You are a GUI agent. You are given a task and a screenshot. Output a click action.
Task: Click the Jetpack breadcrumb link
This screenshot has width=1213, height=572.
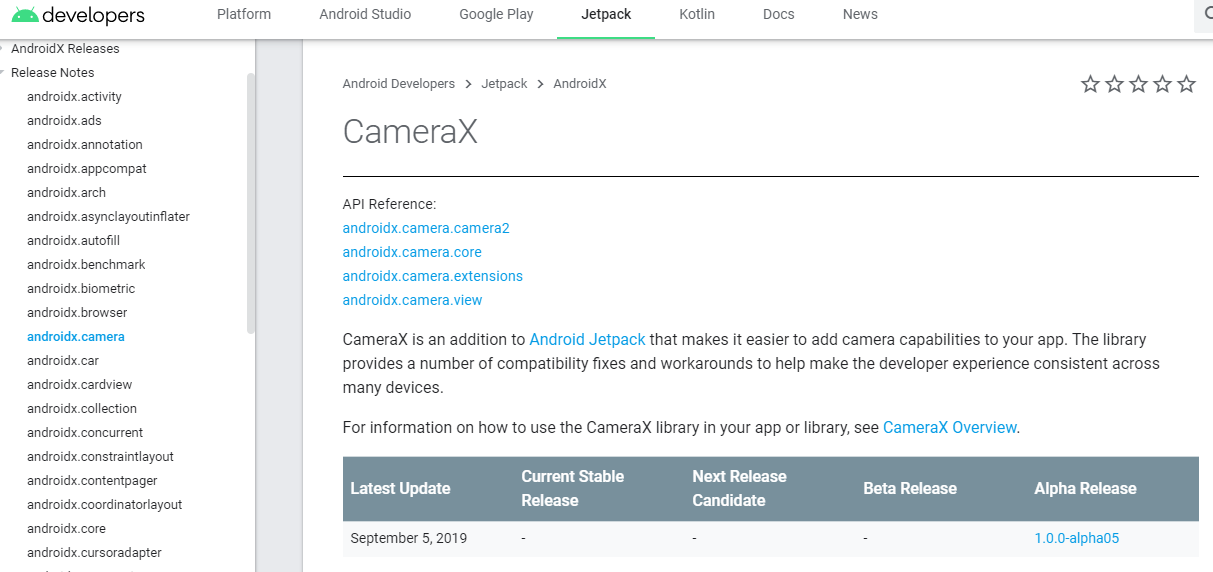pos(504,84)
